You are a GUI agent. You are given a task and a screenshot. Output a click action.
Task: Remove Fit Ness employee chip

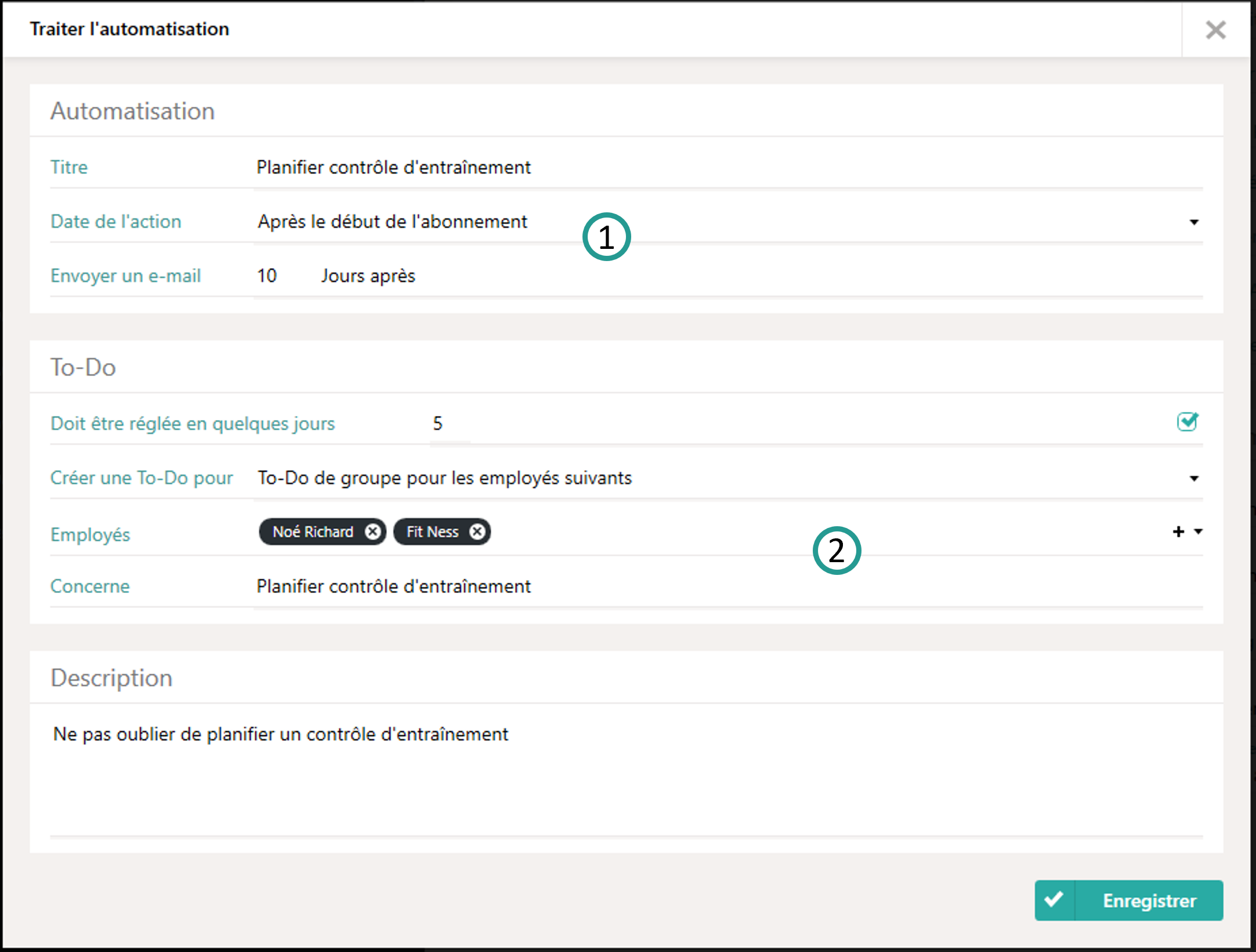(x=477, y=531)
